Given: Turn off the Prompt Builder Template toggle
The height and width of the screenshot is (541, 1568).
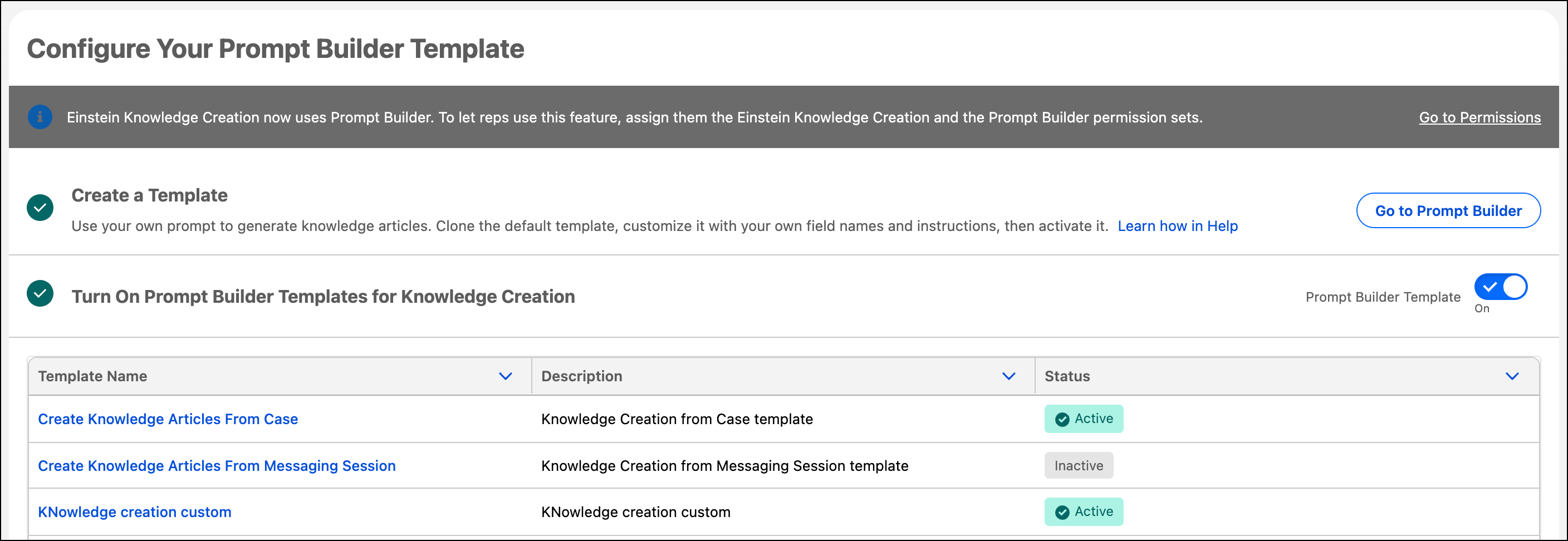Looking at the screenshot, I should [x=1501, y=287].
